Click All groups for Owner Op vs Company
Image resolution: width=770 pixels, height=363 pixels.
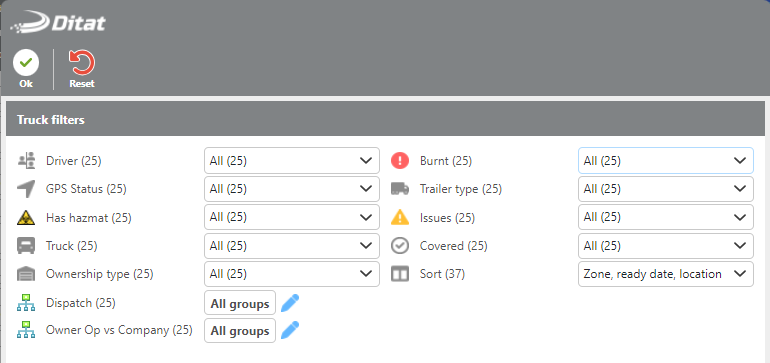(240, 331)
